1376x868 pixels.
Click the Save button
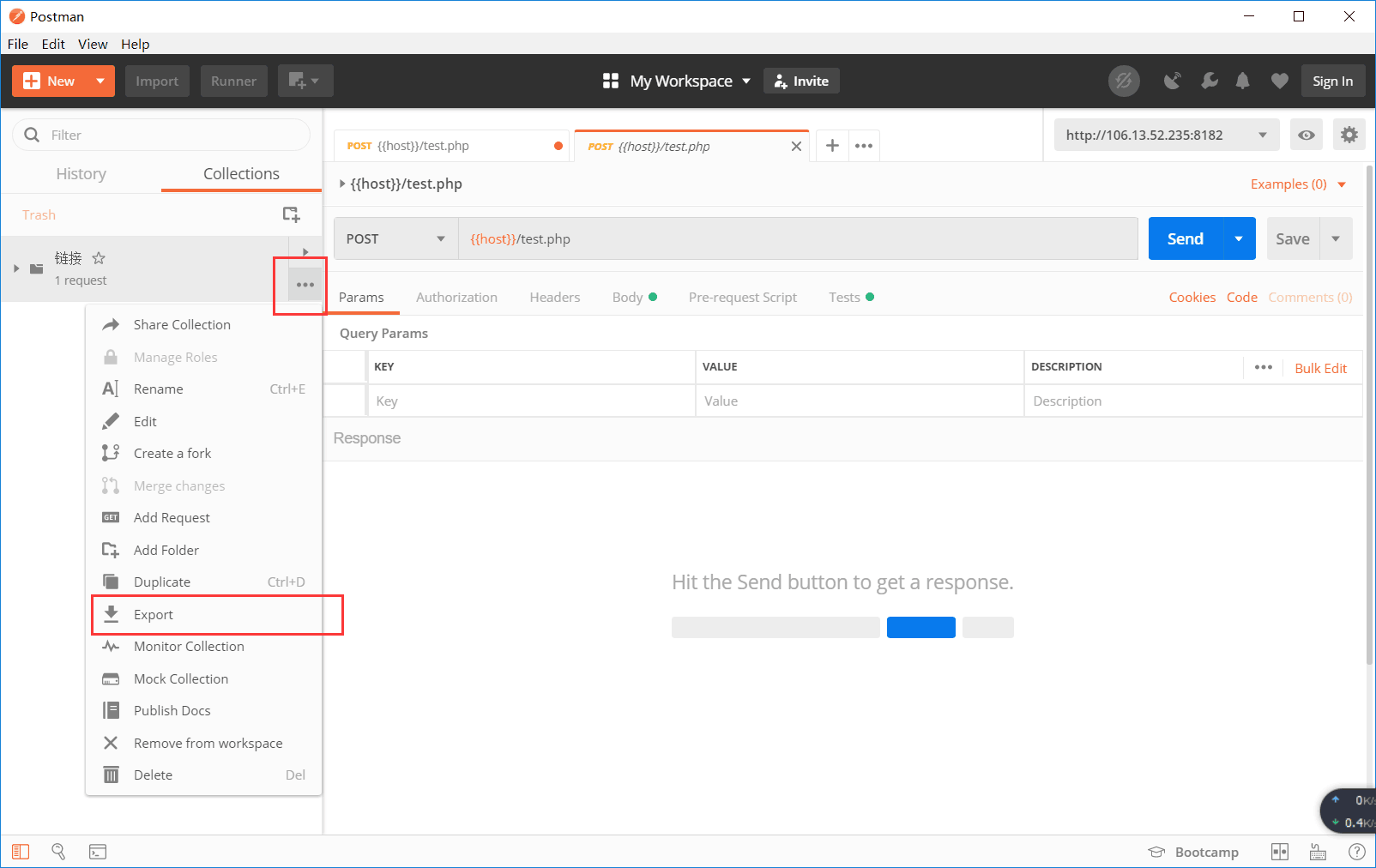click(1292, 238)
